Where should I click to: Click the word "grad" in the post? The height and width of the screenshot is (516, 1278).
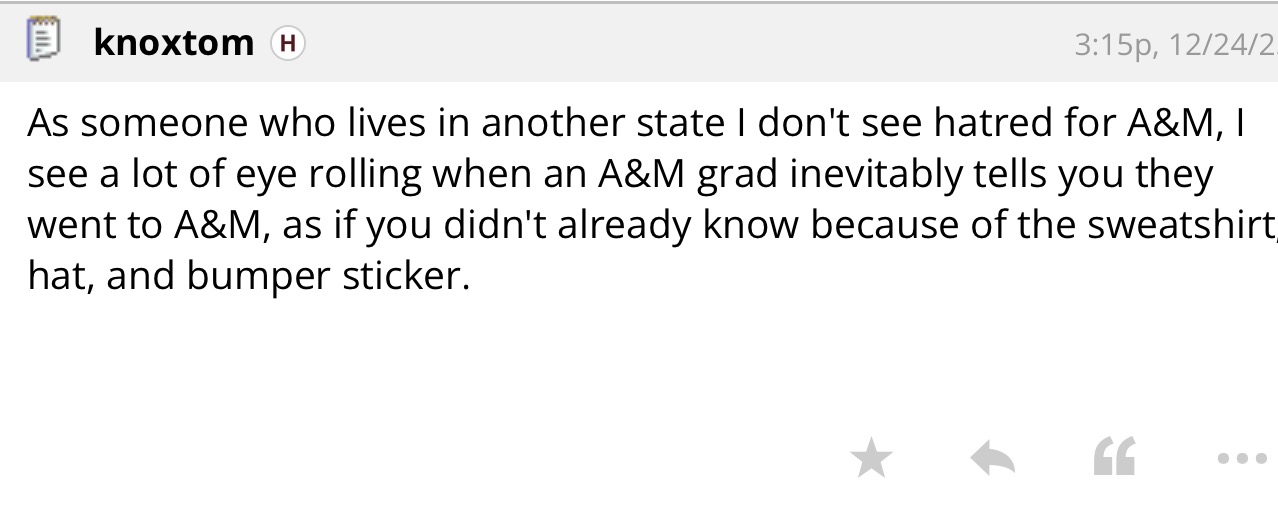[735, 175]
